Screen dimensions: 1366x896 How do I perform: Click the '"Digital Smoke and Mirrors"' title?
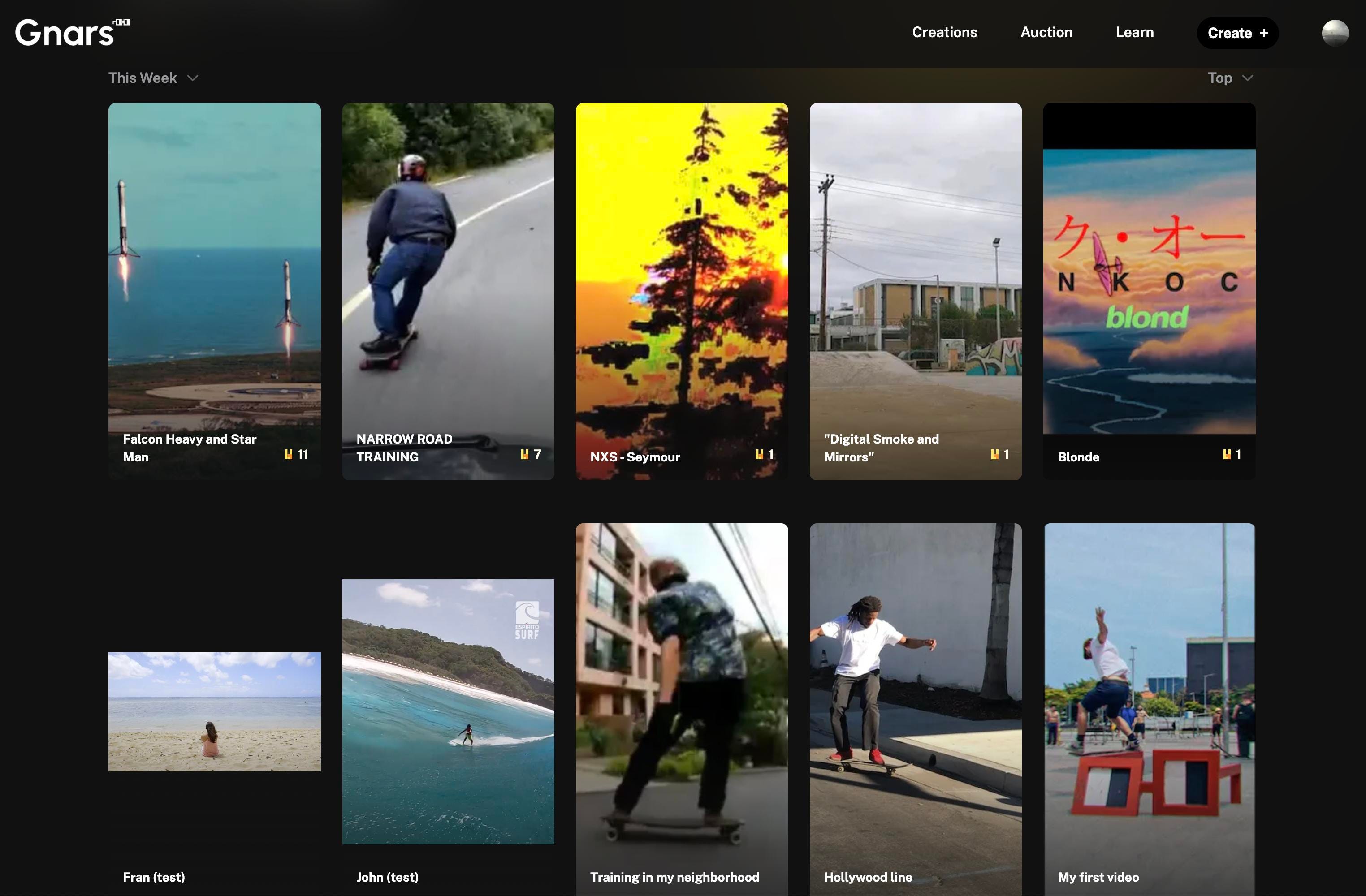pos(881,448)
